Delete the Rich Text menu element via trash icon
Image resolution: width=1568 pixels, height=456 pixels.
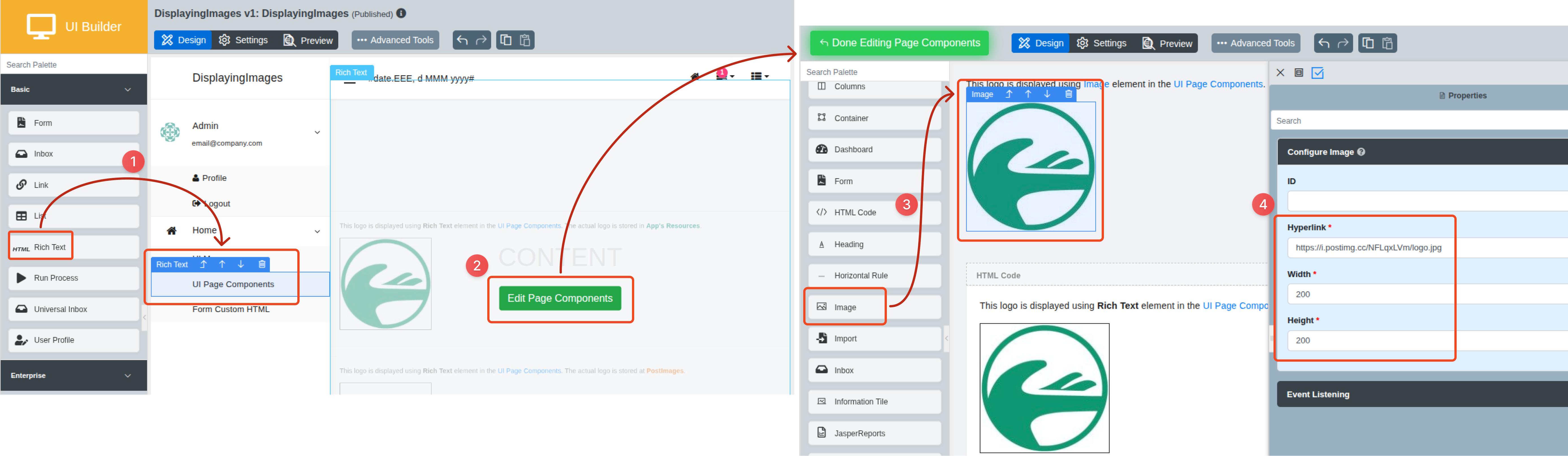pos(262,264)
